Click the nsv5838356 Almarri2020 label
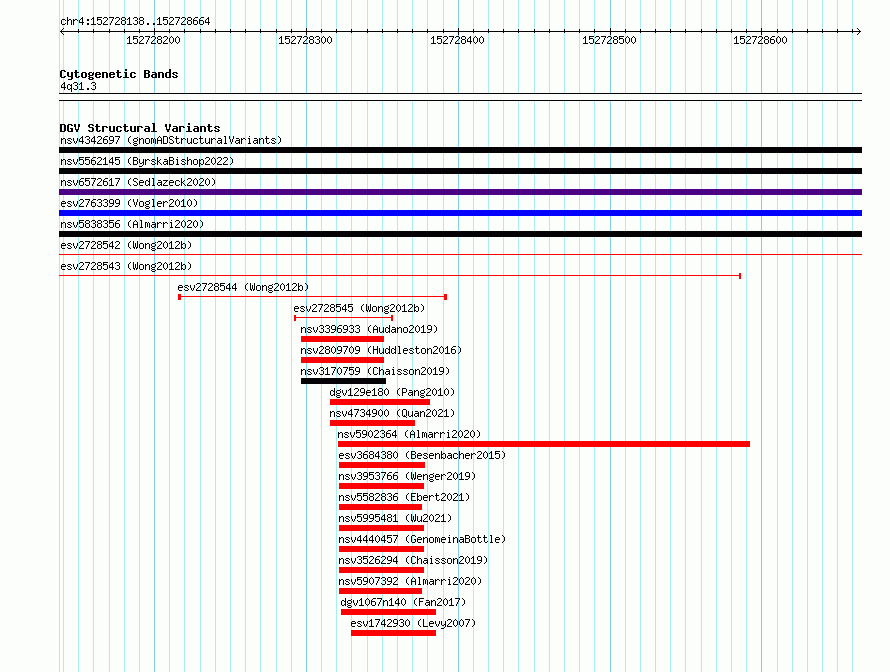The width and height of the screenshot is (890, 672). pyautogui.click(x=132, y=224)
